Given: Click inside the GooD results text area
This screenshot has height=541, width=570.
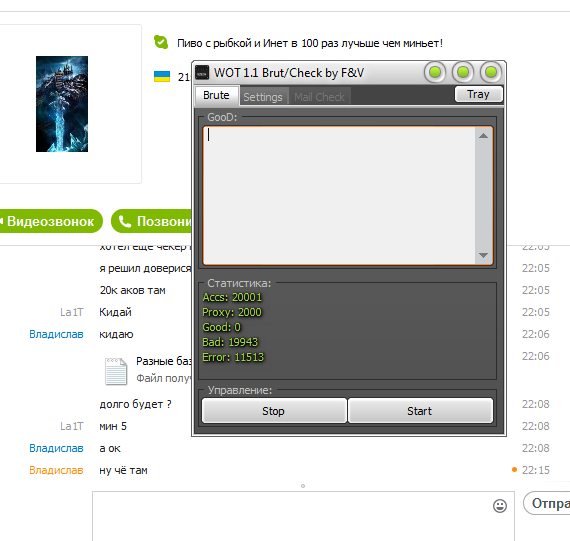Looking at the screenshot, I should (339, 195).
